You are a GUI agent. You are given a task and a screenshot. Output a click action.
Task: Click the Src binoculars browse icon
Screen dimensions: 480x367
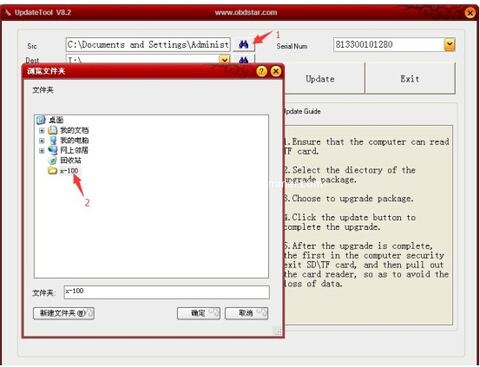[x=244, y=44]
